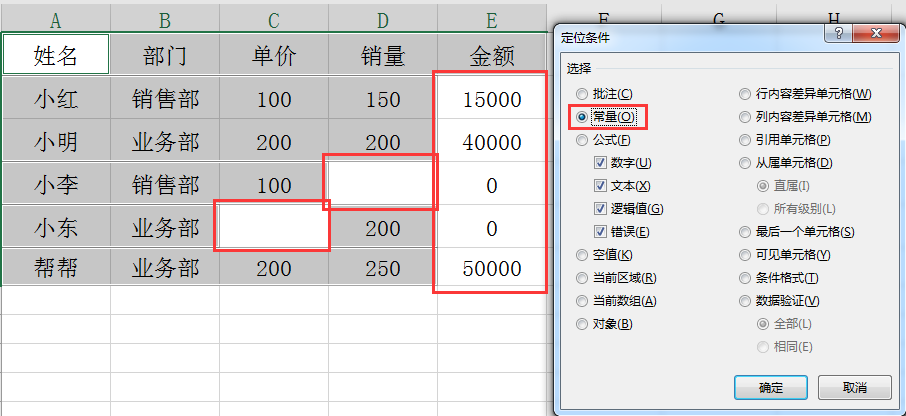Uncheck the 数字(U) checkbox

pyautogui.click(x=622, y=163)
